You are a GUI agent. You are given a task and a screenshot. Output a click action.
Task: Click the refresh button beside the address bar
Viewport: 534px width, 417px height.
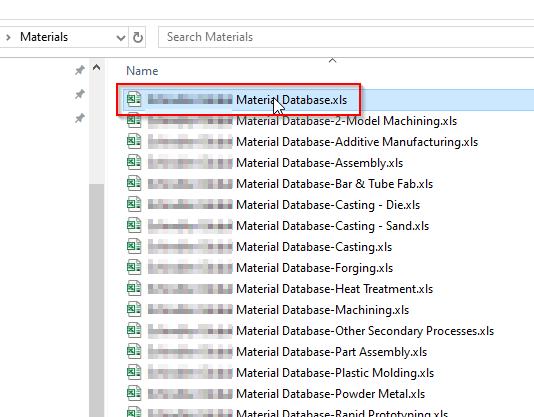(138, 37)
